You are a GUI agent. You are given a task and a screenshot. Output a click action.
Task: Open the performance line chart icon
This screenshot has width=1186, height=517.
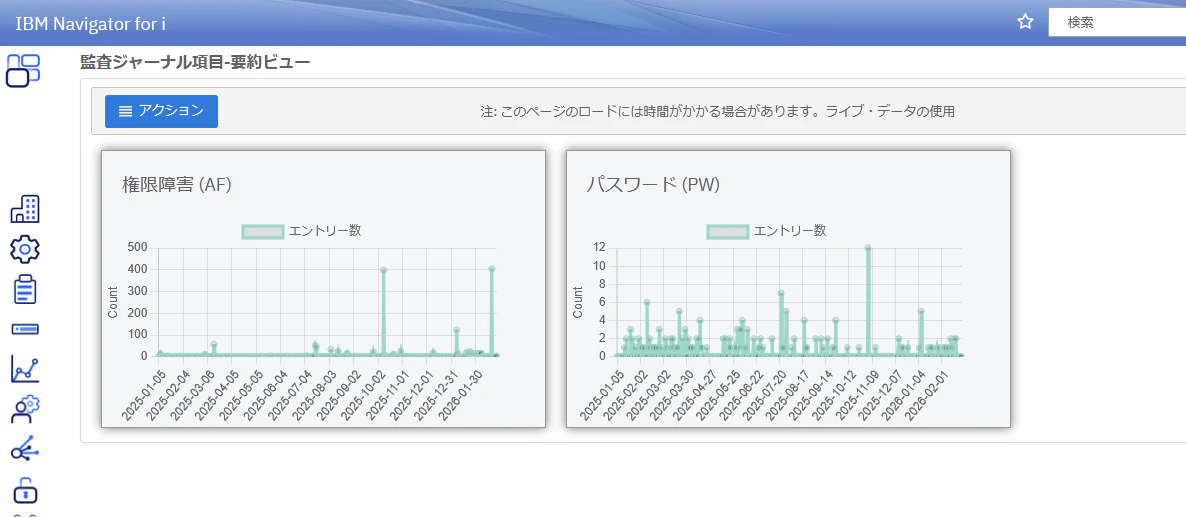pyautogui.click(x=25, y=369)
